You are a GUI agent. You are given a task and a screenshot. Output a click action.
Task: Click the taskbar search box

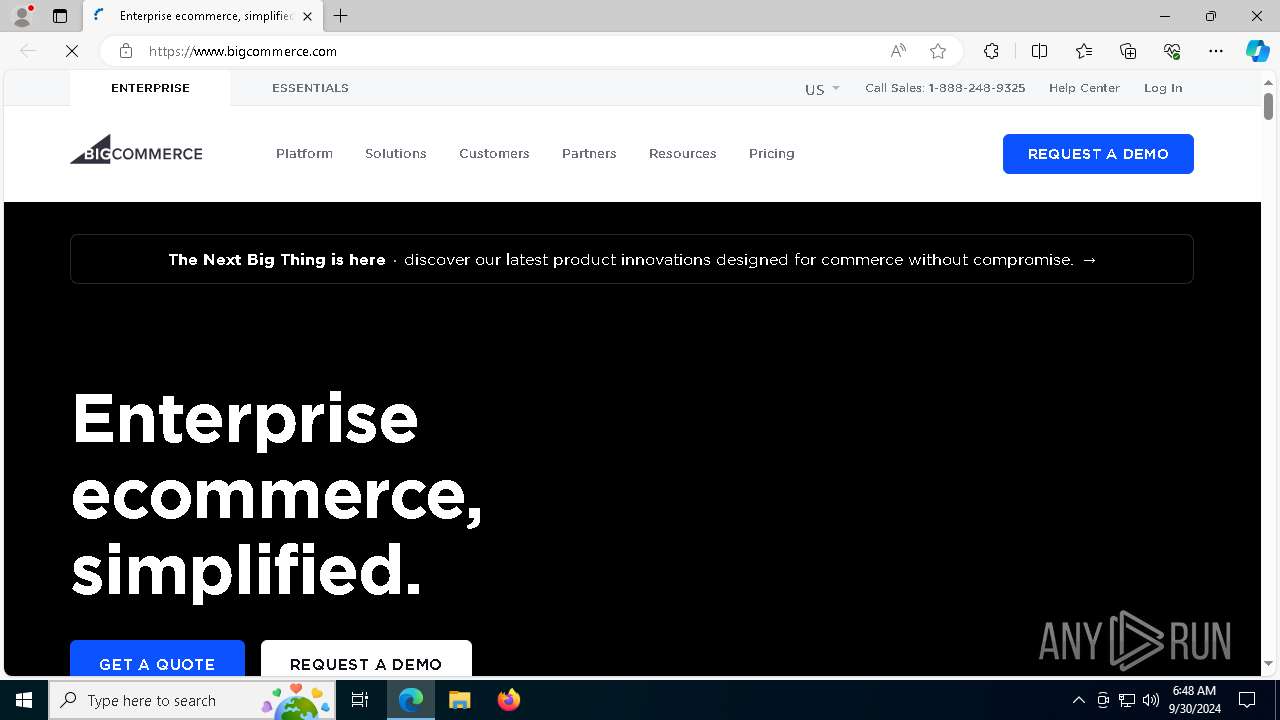[193, 700]
